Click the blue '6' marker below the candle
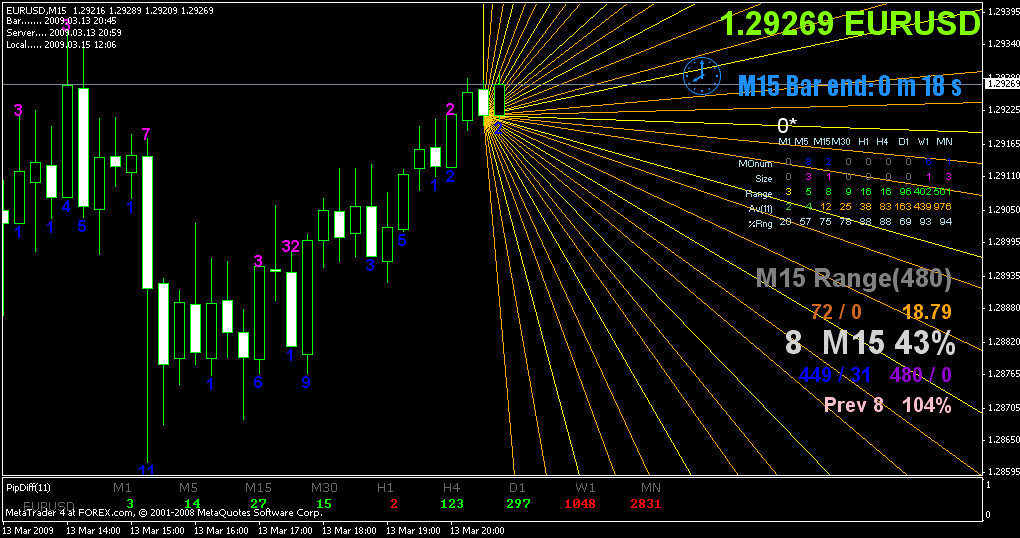The height and width of the screenshot is (538, 1020). (x=258, y=382)
